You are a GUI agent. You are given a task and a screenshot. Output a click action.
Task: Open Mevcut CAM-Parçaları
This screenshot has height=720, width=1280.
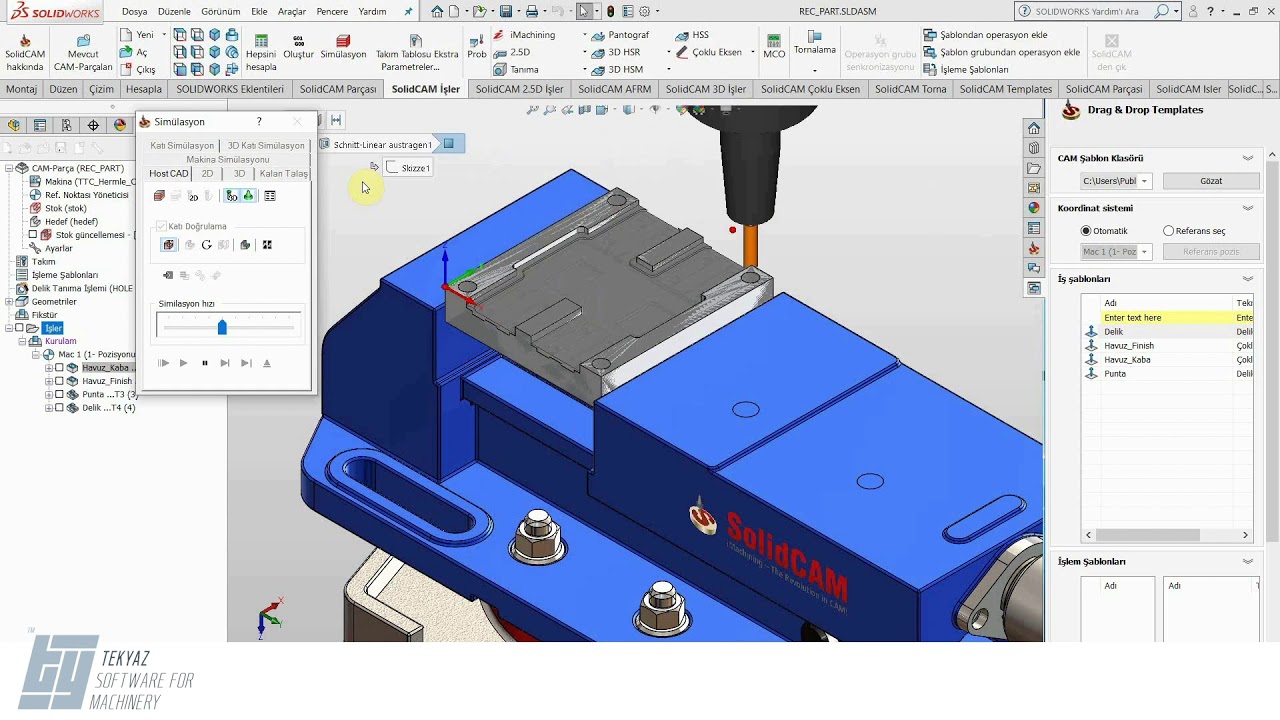[x=83, y=52]
